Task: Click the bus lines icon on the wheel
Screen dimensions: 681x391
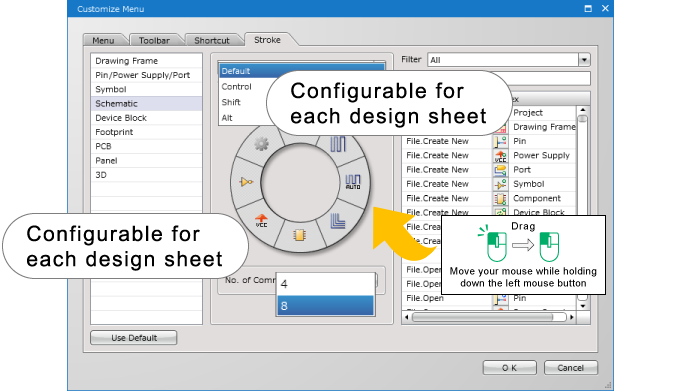Action: 337,221
